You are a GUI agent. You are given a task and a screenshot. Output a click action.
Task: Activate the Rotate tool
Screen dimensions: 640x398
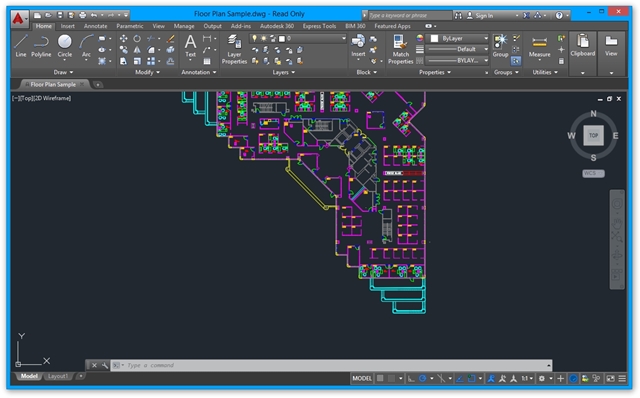(137, 39)
